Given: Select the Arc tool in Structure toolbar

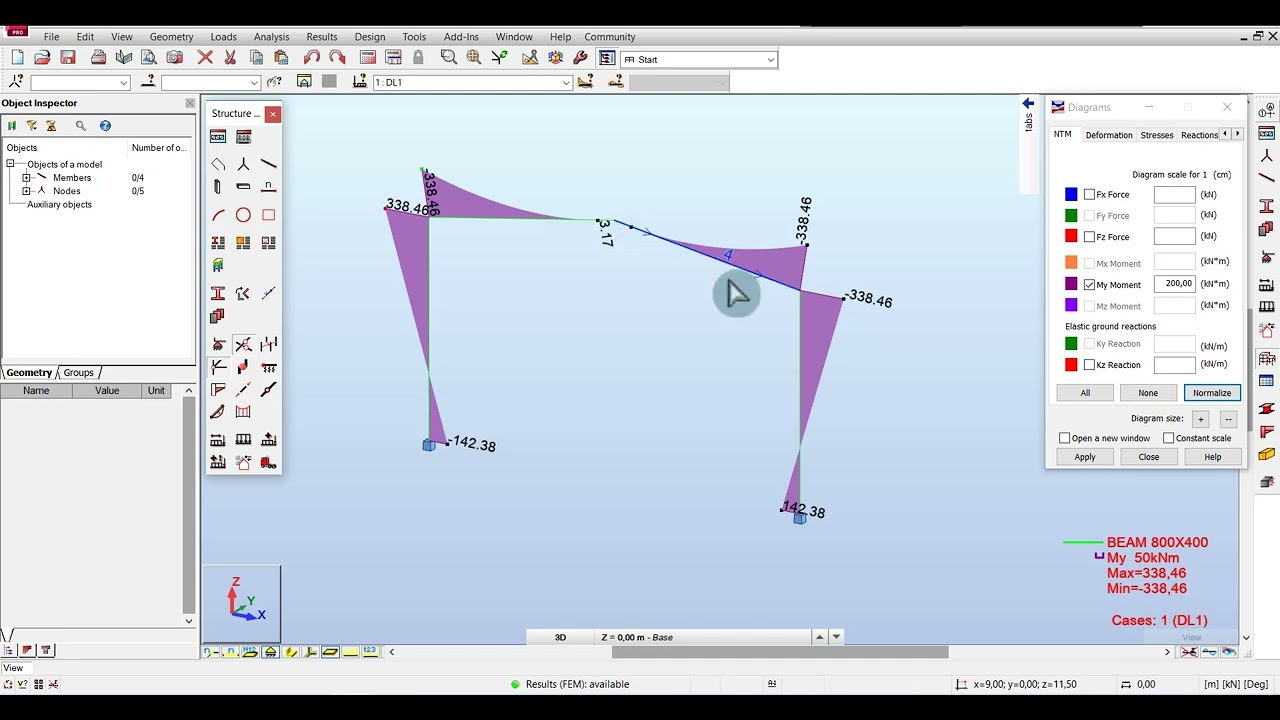Looking at the screenshot, I should [218, 215].
